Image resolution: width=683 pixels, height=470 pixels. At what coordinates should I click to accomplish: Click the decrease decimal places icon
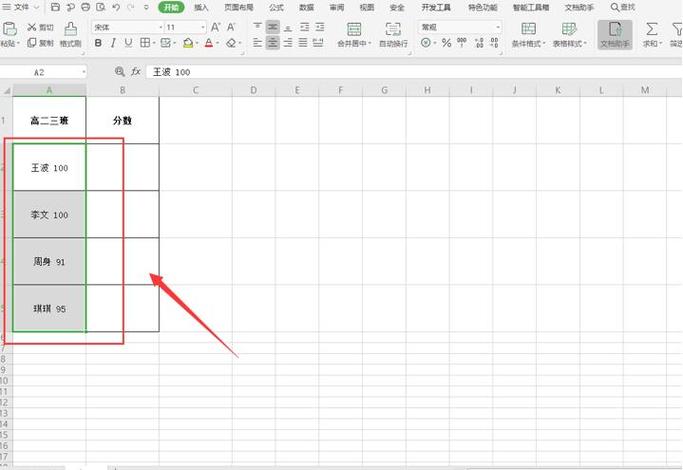pos(494,43)
